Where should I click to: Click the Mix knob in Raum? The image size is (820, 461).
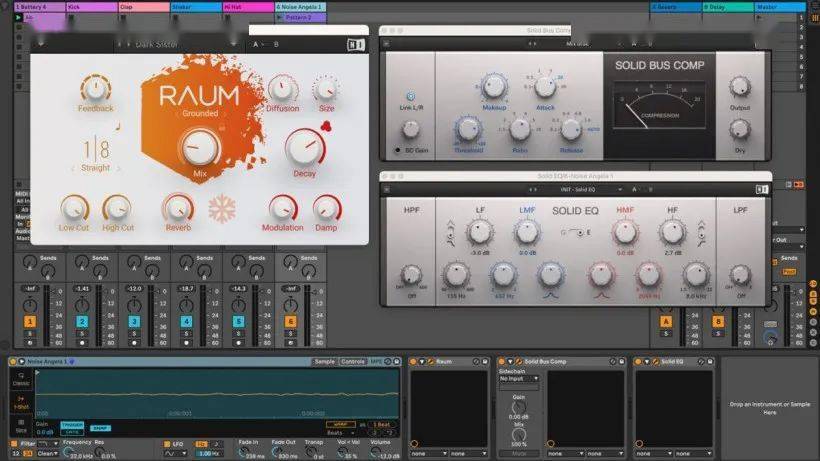coord(200,148)
